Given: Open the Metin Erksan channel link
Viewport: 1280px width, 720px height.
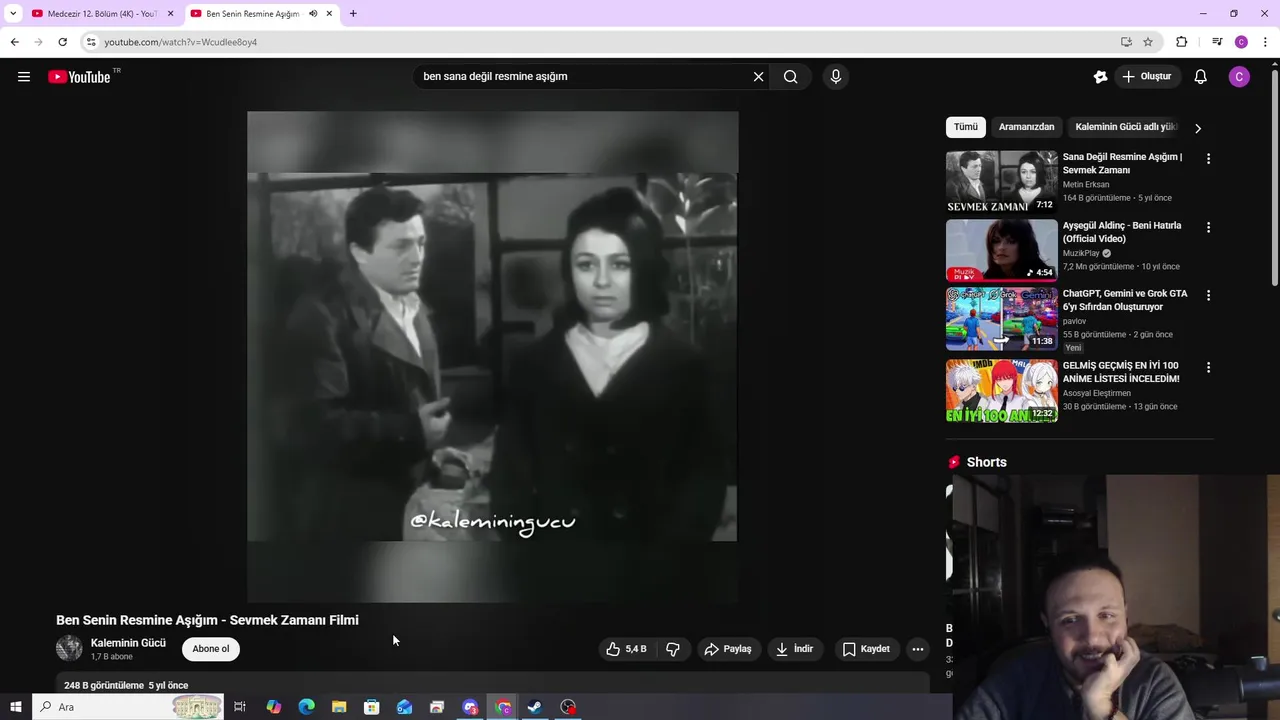Looking at the screenshot, I should click(1086, 185).
